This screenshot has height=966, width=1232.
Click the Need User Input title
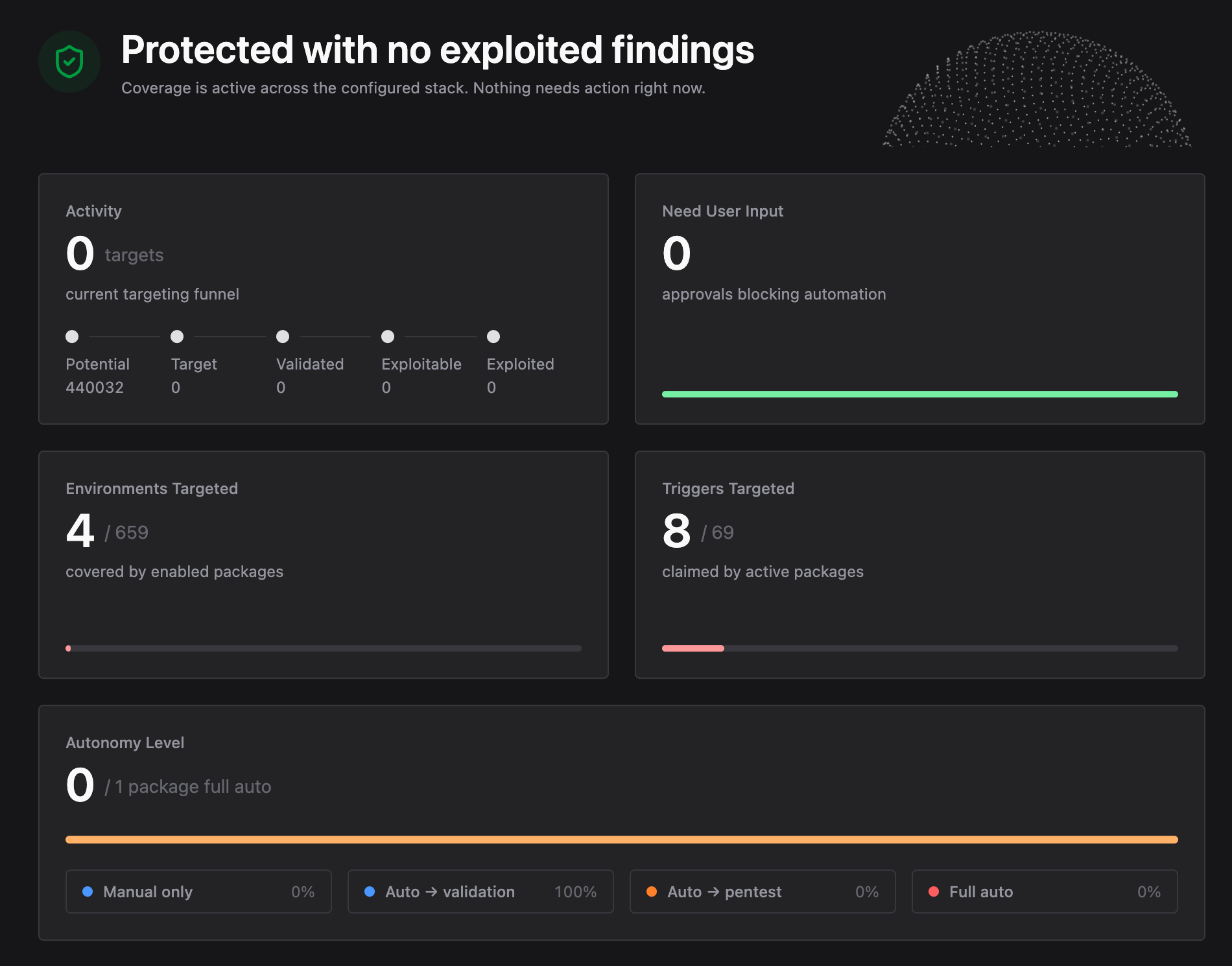[722, 211]
